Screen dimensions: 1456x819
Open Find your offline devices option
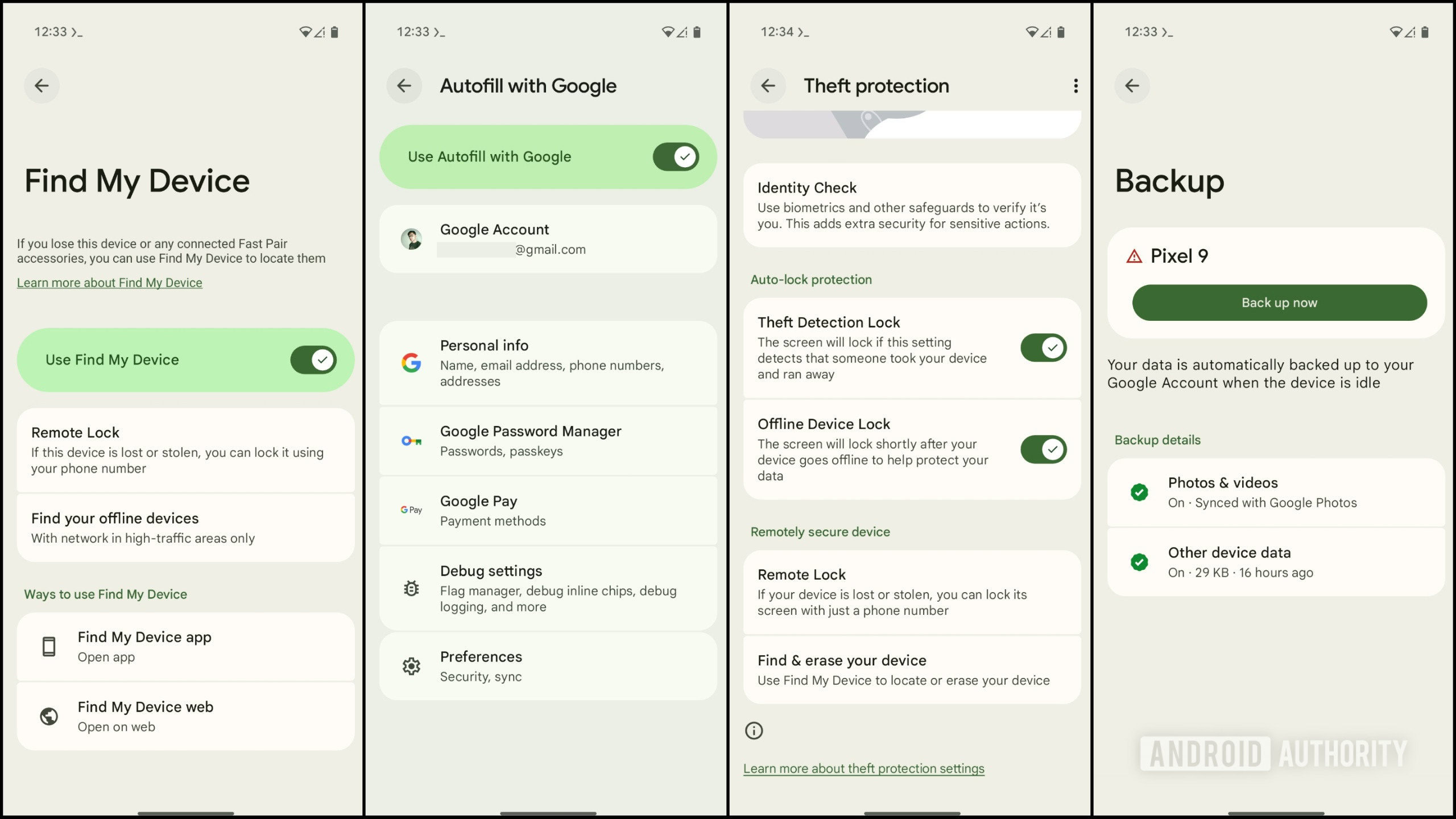(x=186, y=528)
